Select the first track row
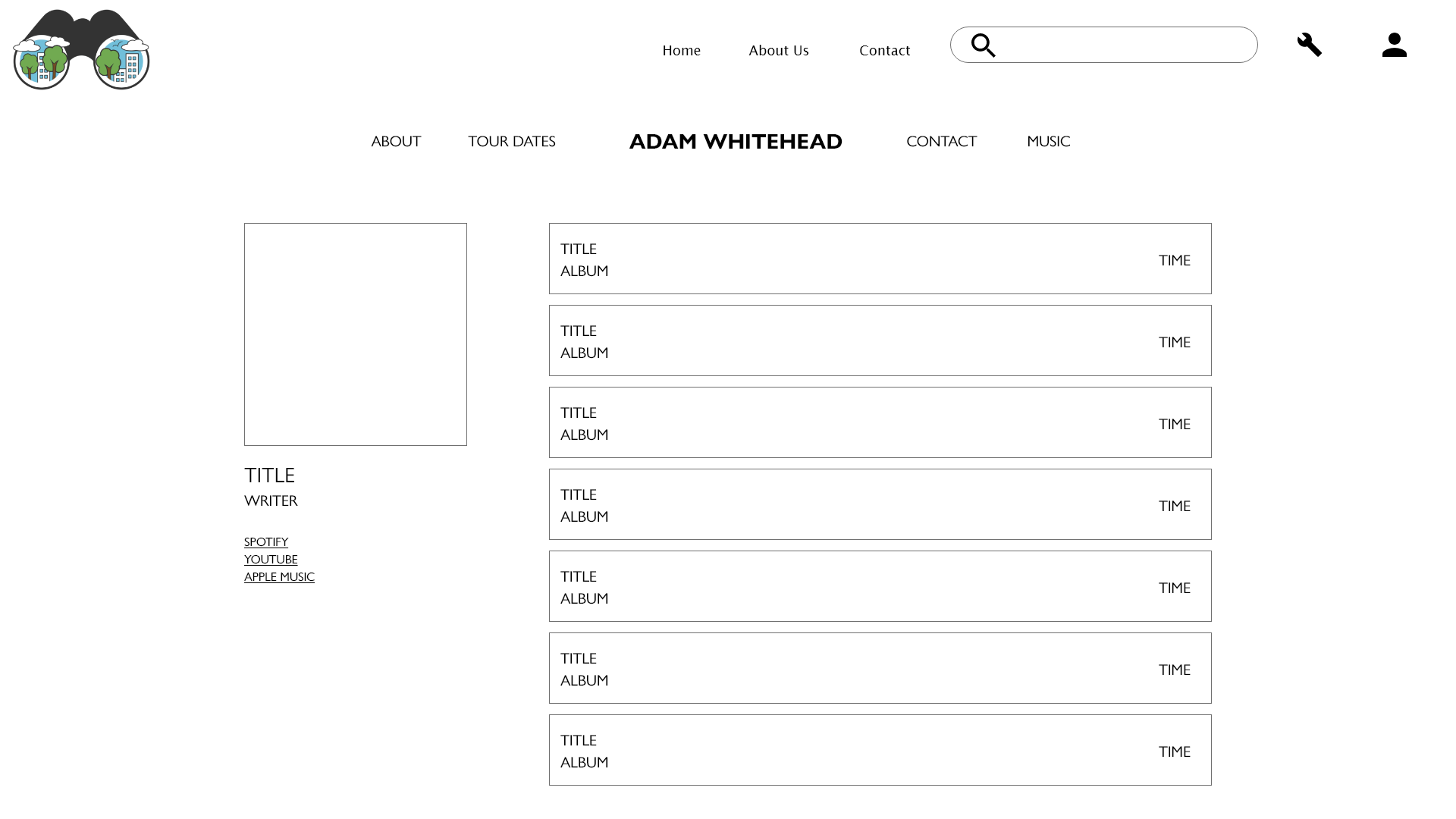The height and width of the screenshot is (819, 1456). click(x=880, y=259)
